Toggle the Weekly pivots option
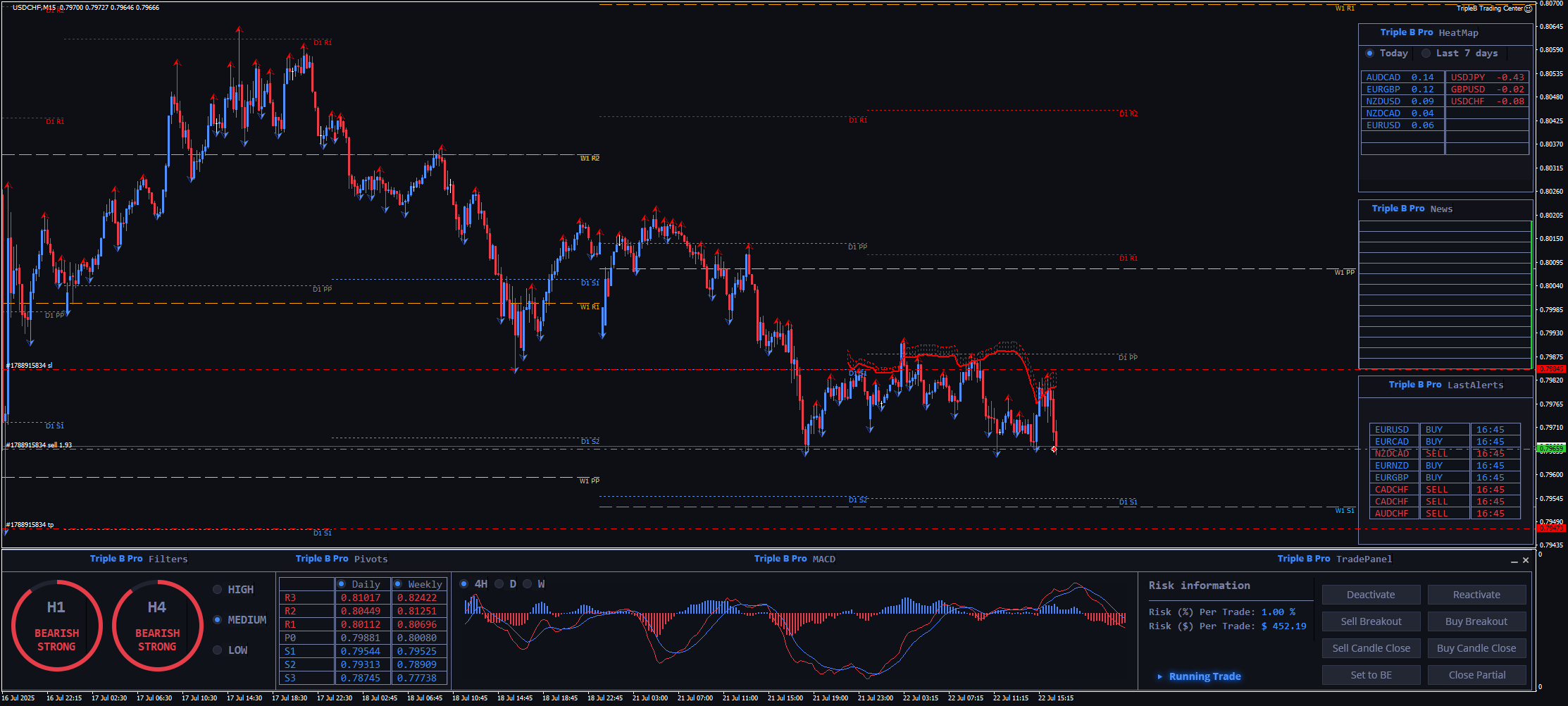This screenshot has height=706, width=1568. pyautogui.click(x=398, y=584)
